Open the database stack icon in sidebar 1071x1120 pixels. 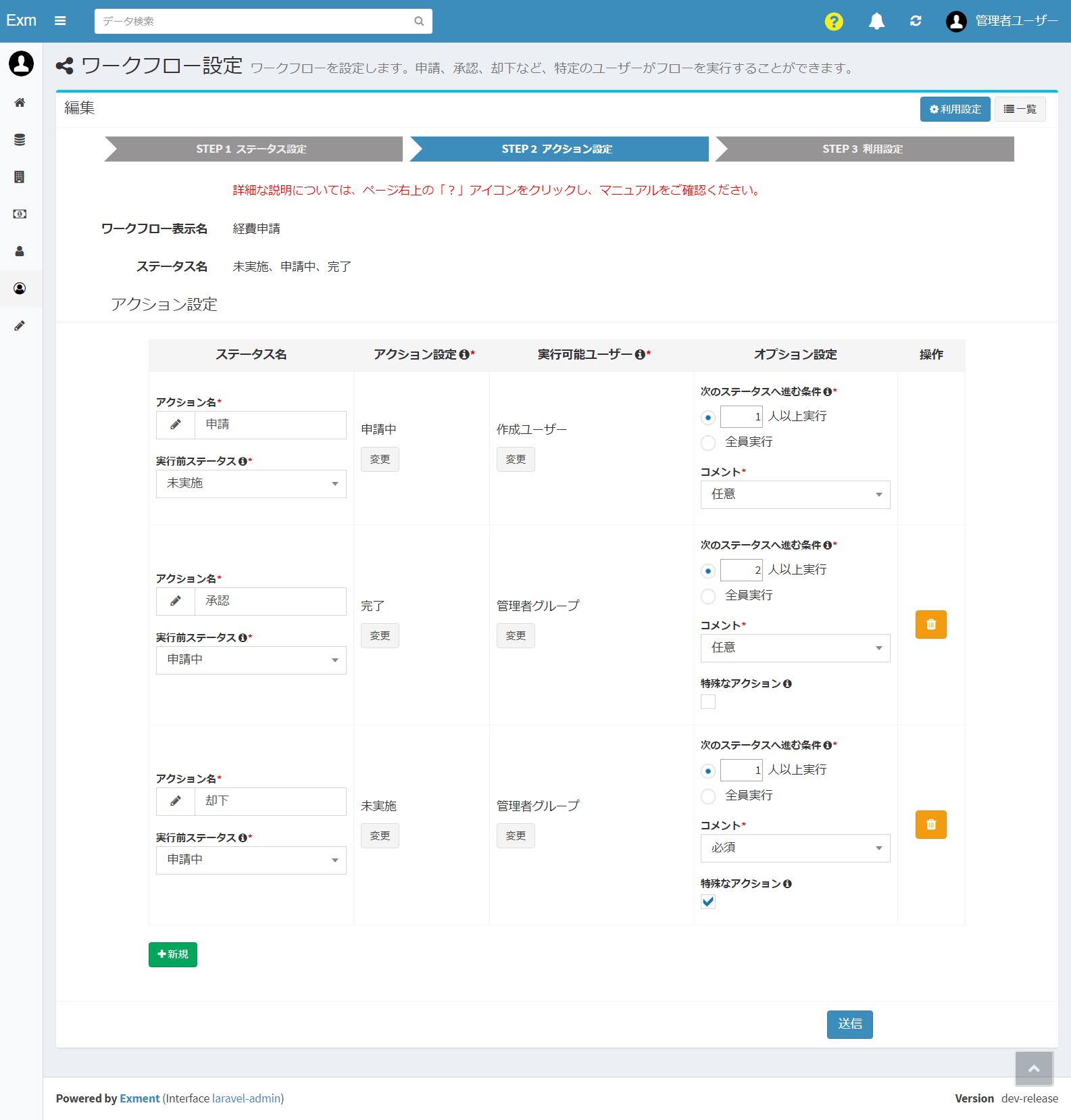[x=20, y=140]
